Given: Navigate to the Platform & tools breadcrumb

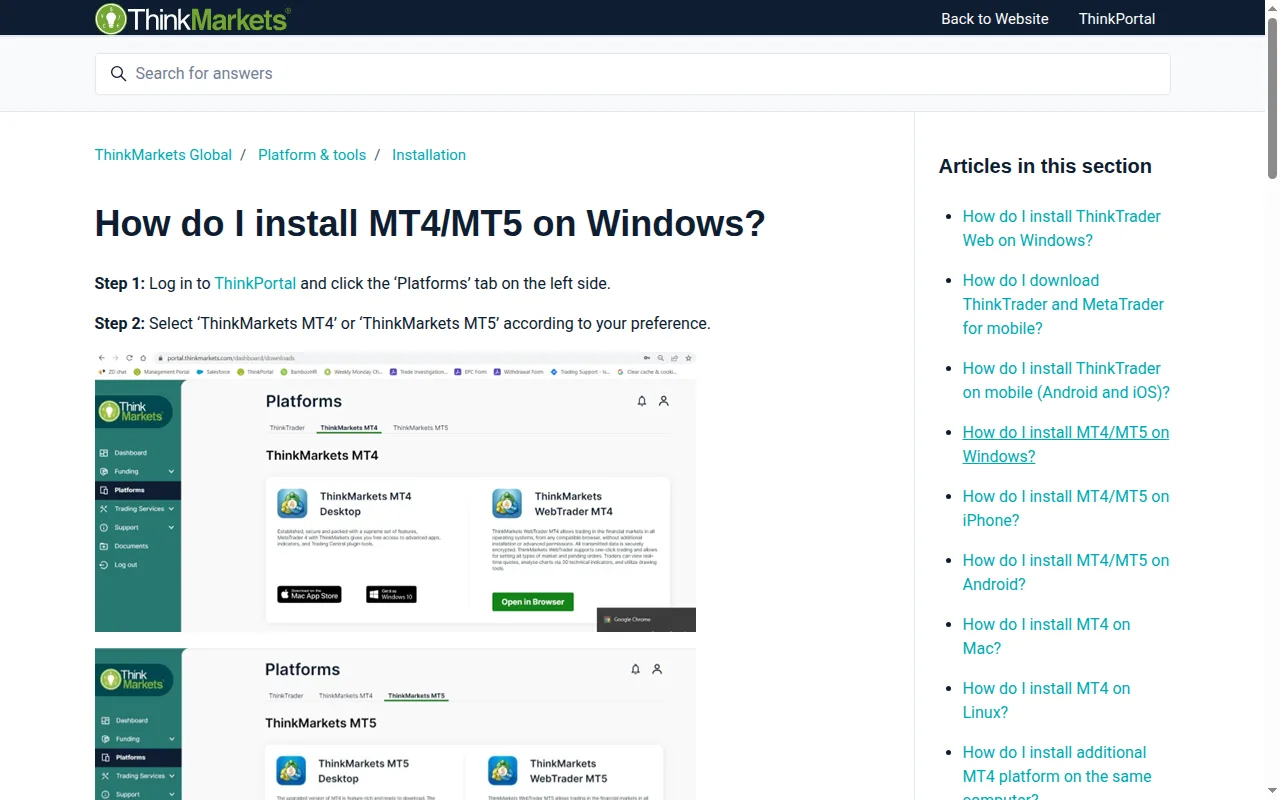Looking at the screenshot, I should tap(312, 155).
